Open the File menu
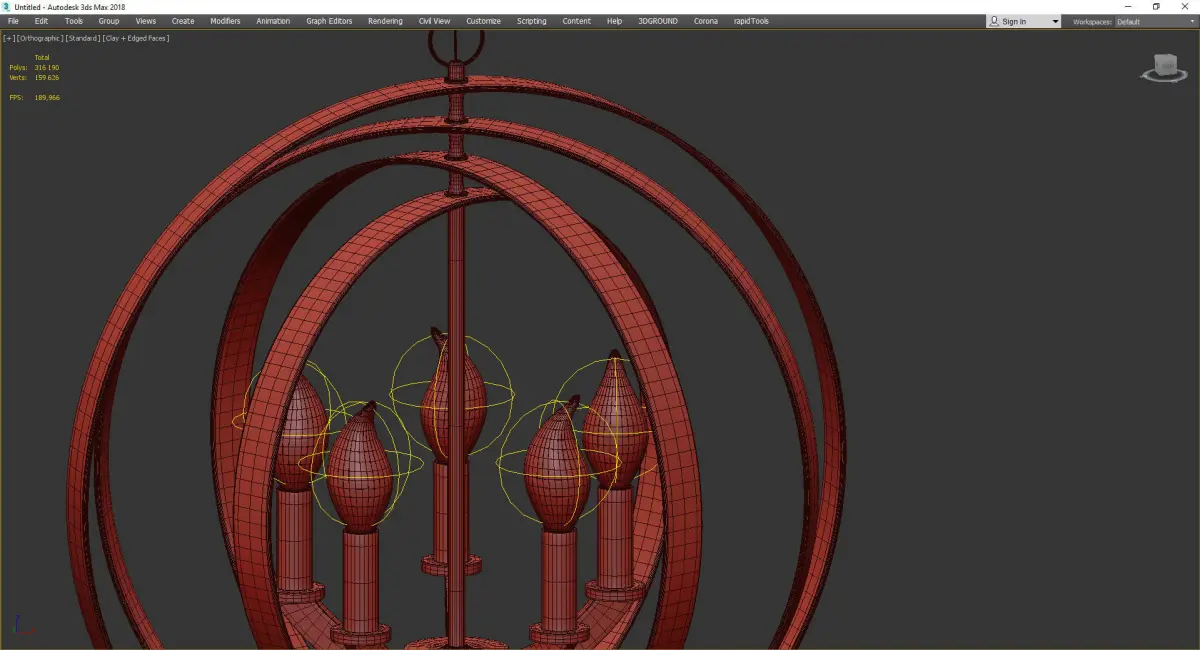The image size is (1200, 650). coord(13,21)
